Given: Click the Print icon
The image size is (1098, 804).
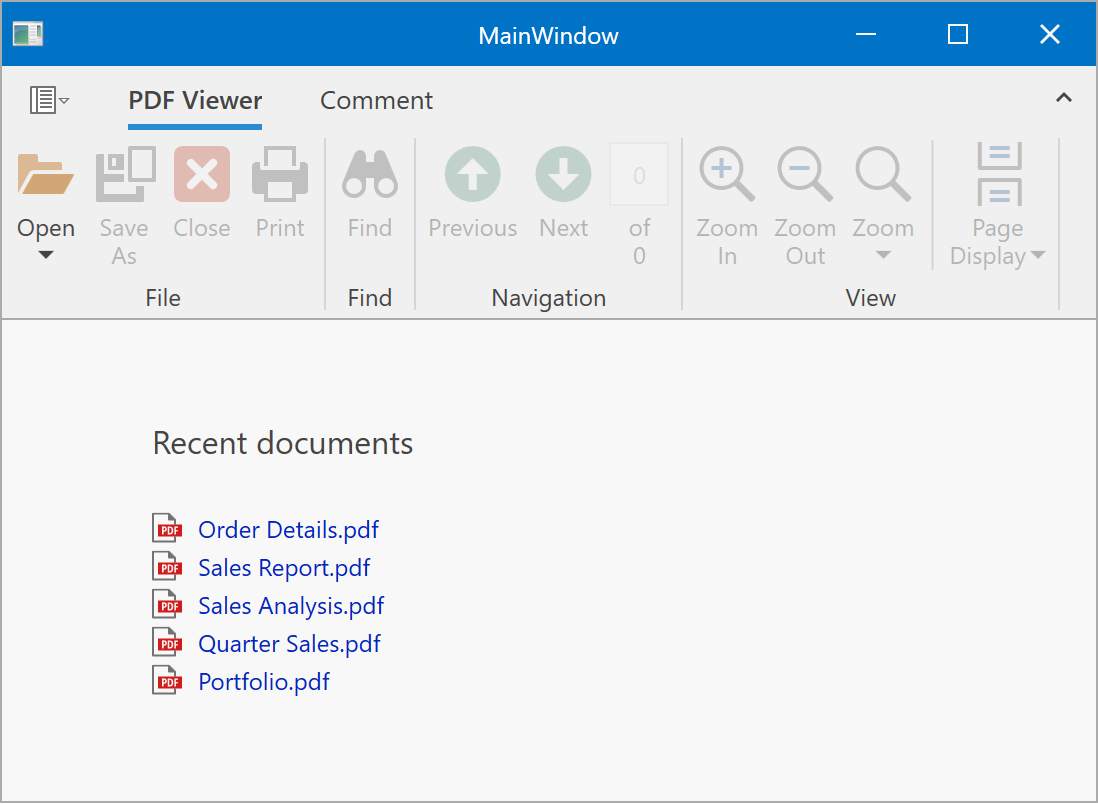Looking at the screenshot, I should (280, 175).
